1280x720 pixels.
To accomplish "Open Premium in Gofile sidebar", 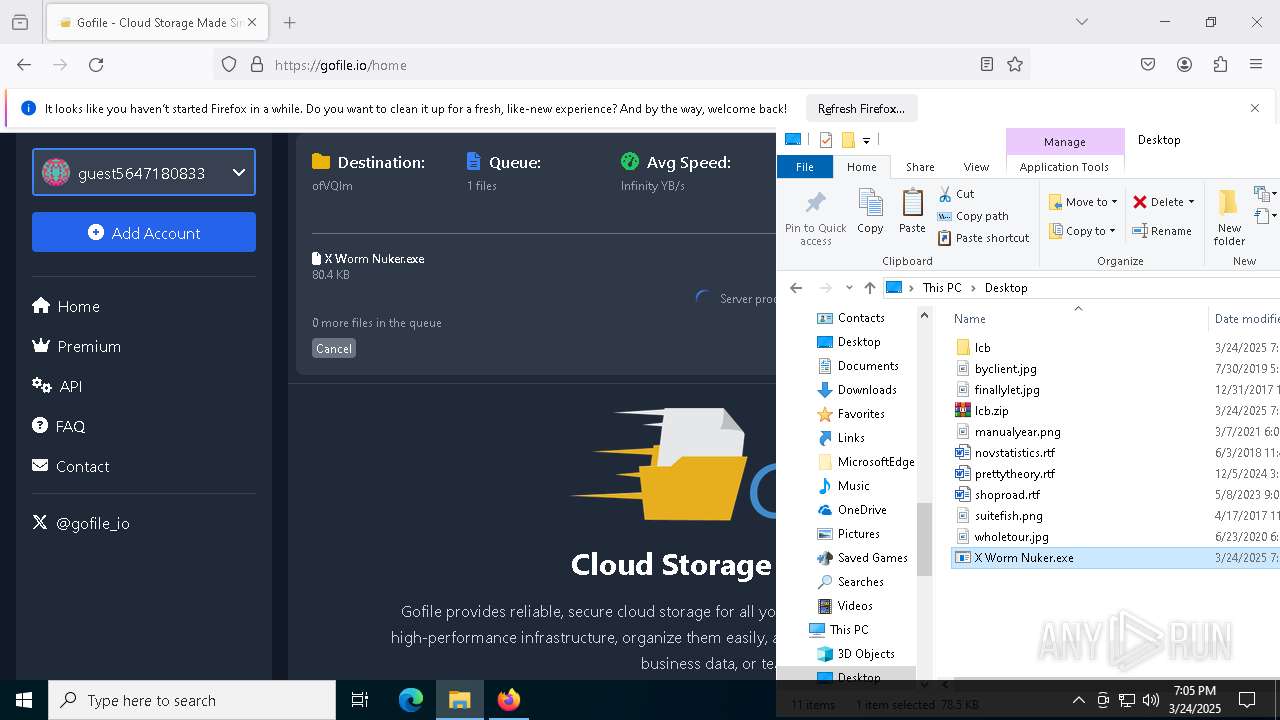I will click(76, 346).
